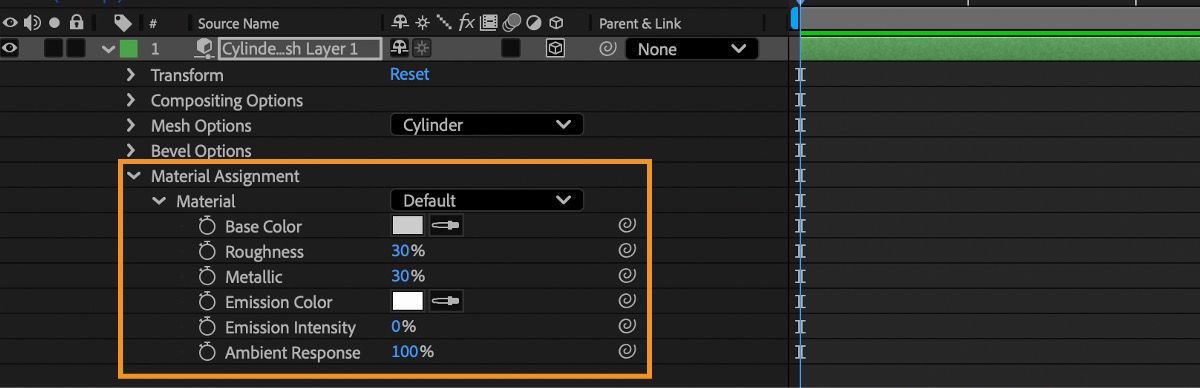Click the Emission Color stopwatch
Image resolution: width=1200 pixels, height=388 pixels.
pyautogui.click(x=207, y=301)
